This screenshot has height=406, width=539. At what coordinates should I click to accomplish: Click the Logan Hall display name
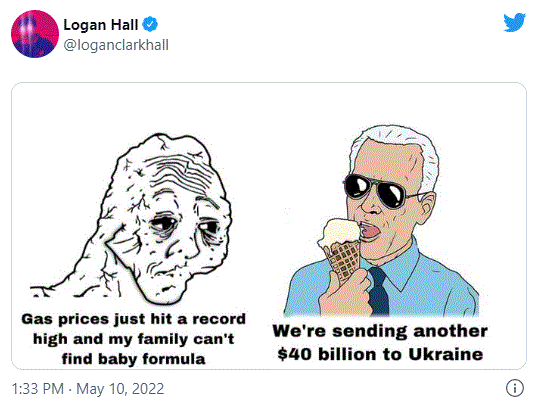click(101, 25)
